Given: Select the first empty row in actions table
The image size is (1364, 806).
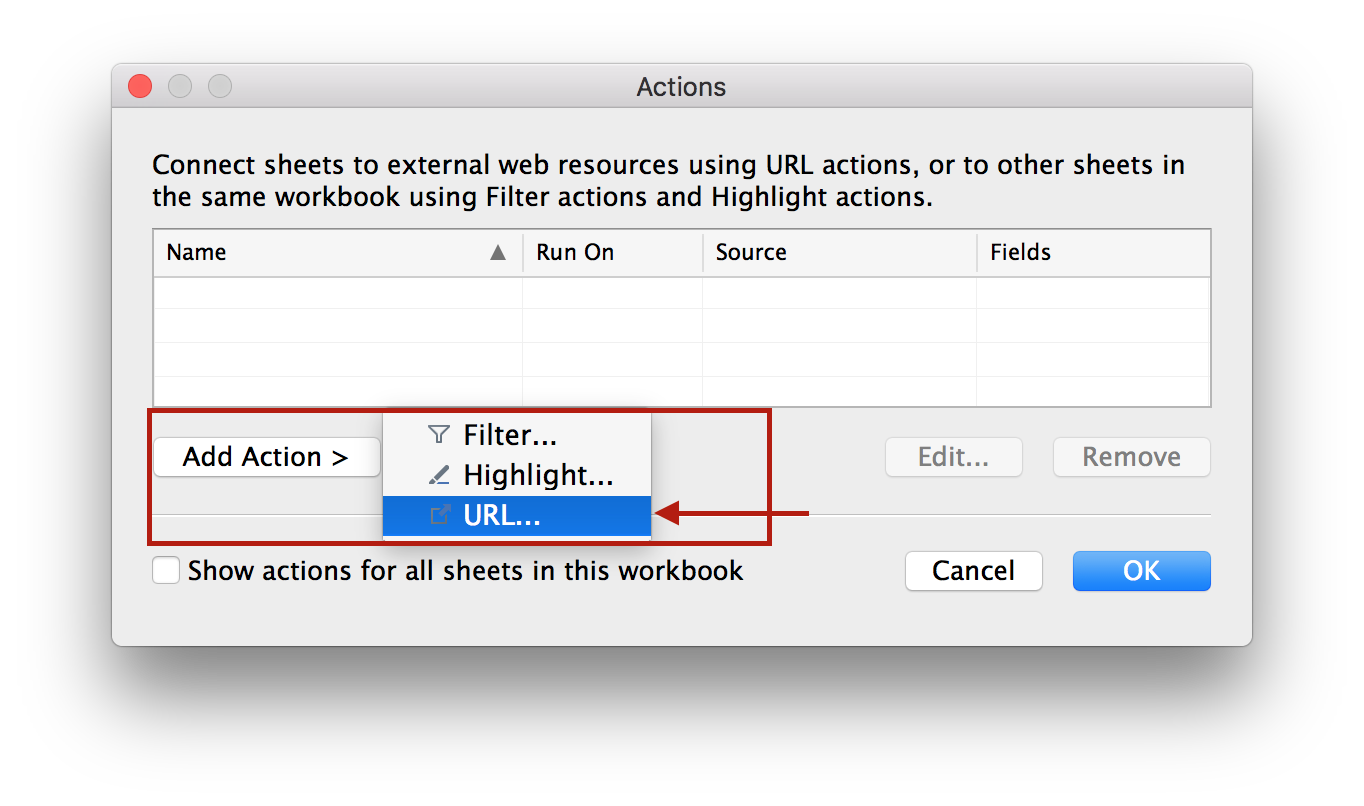Looking at the screenshot, I should coord(680,292).
